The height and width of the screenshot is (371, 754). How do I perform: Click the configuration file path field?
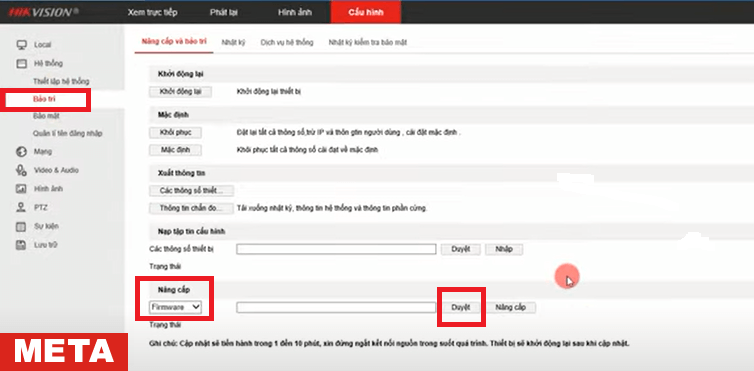(x=336, y=249)
